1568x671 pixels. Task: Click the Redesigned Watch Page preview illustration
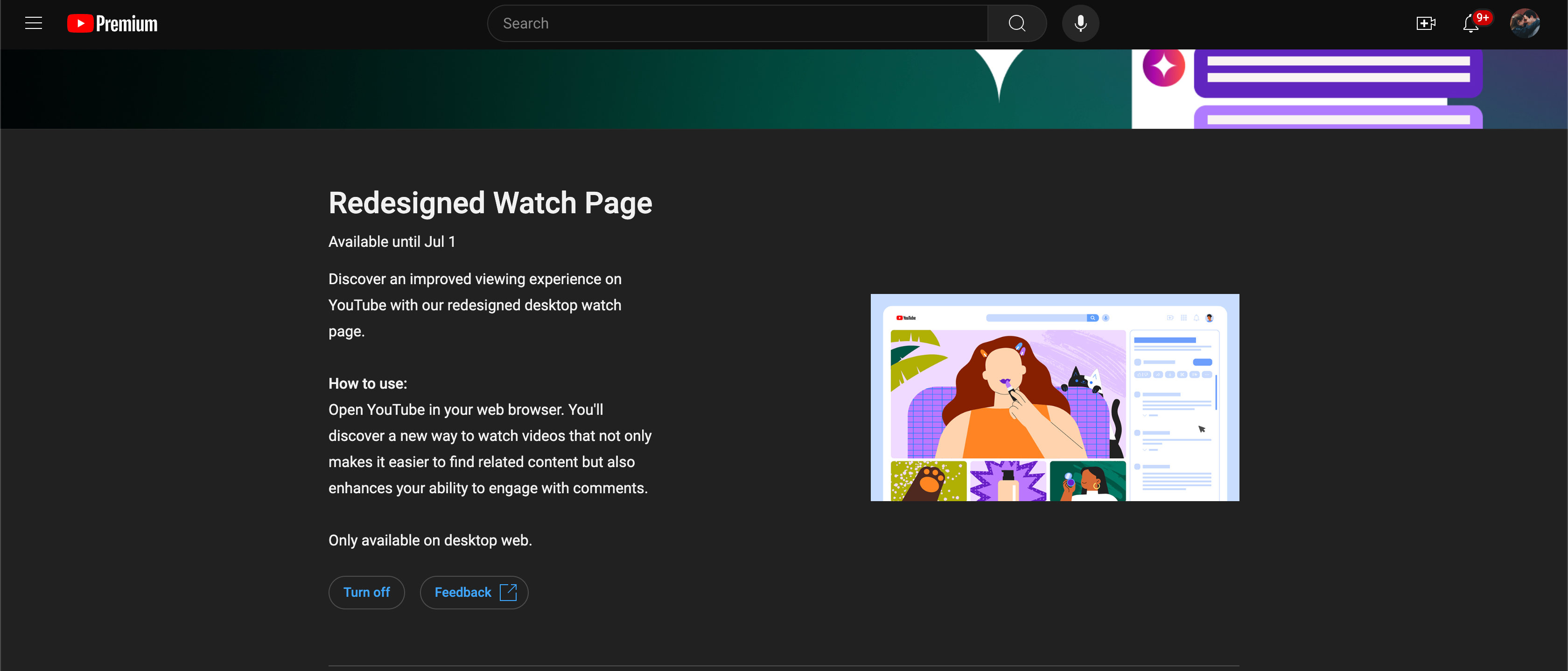(x=1054, y=398)
